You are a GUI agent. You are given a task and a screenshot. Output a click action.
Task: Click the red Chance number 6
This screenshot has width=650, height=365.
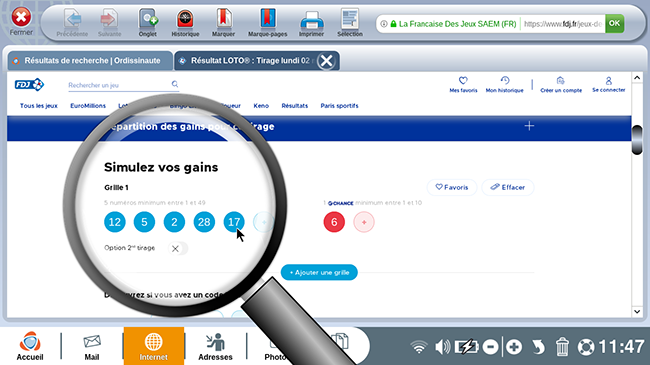[334, 222]
